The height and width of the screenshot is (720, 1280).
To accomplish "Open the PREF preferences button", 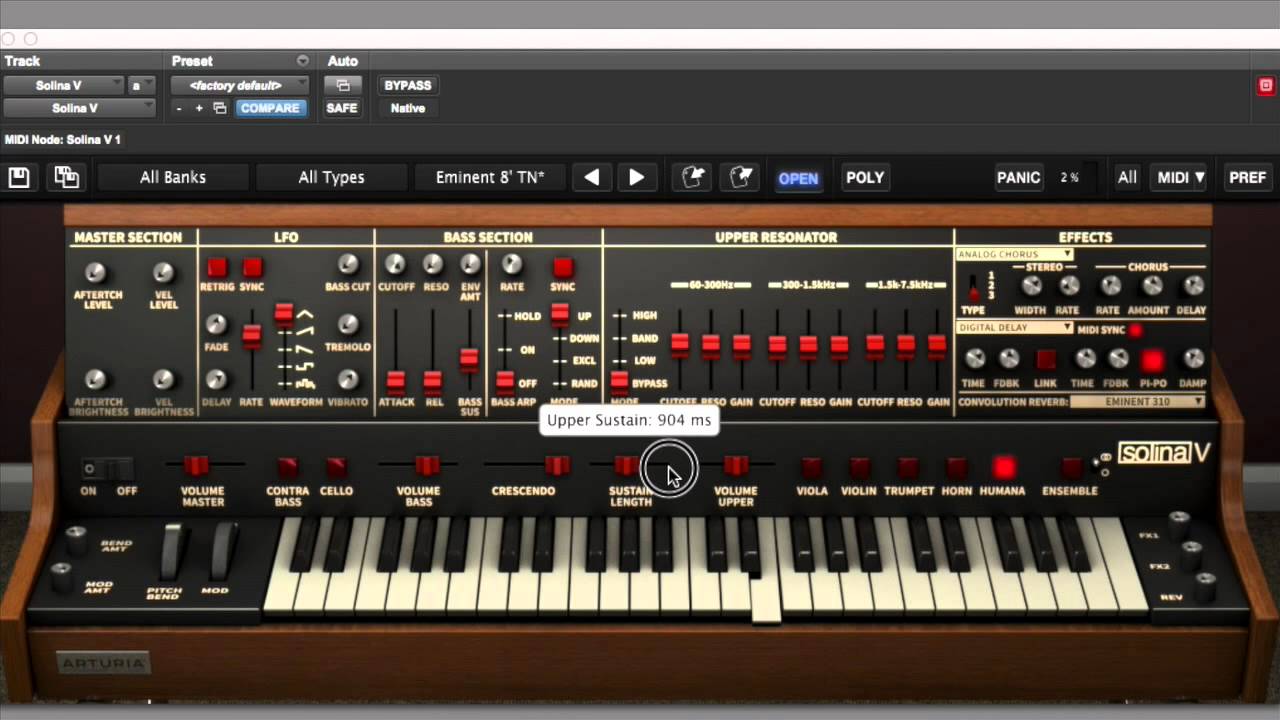I will (1247, 177).
